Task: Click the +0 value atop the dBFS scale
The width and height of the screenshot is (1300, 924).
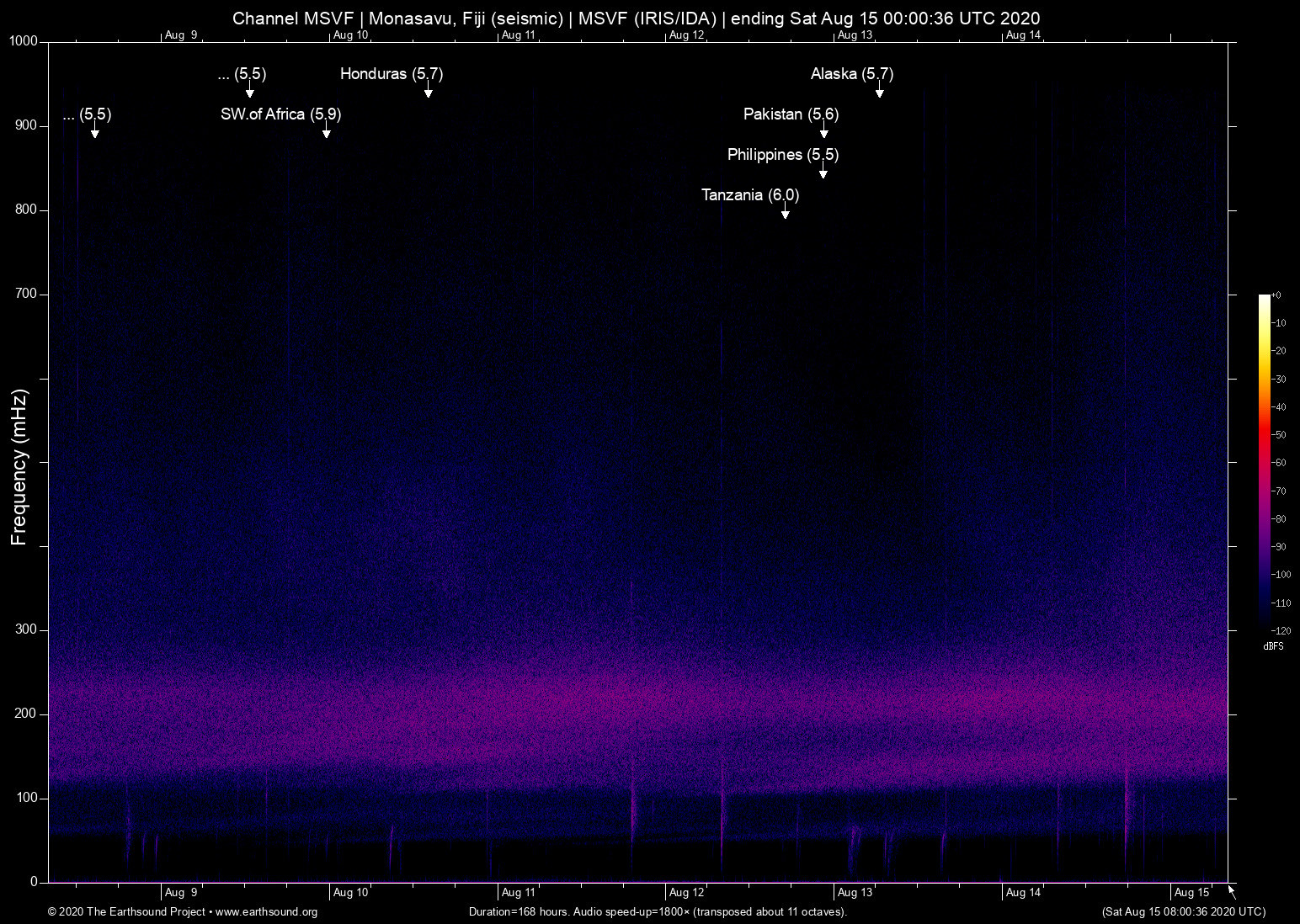Action: click(x=1276, y=295)
